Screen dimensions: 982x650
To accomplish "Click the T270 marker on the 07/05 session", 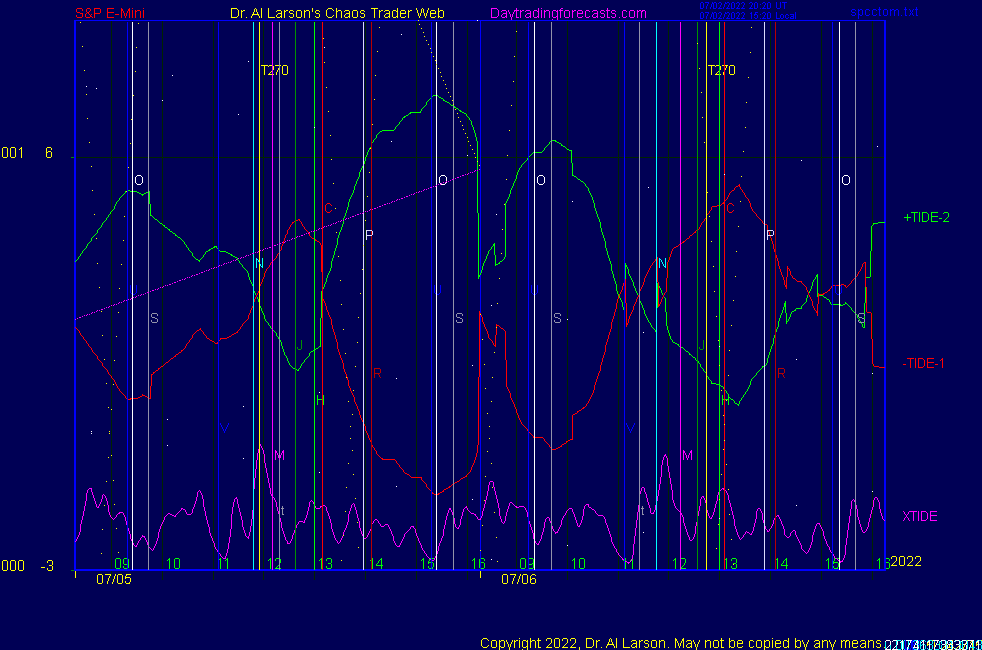I will click(x=274, y=71).
